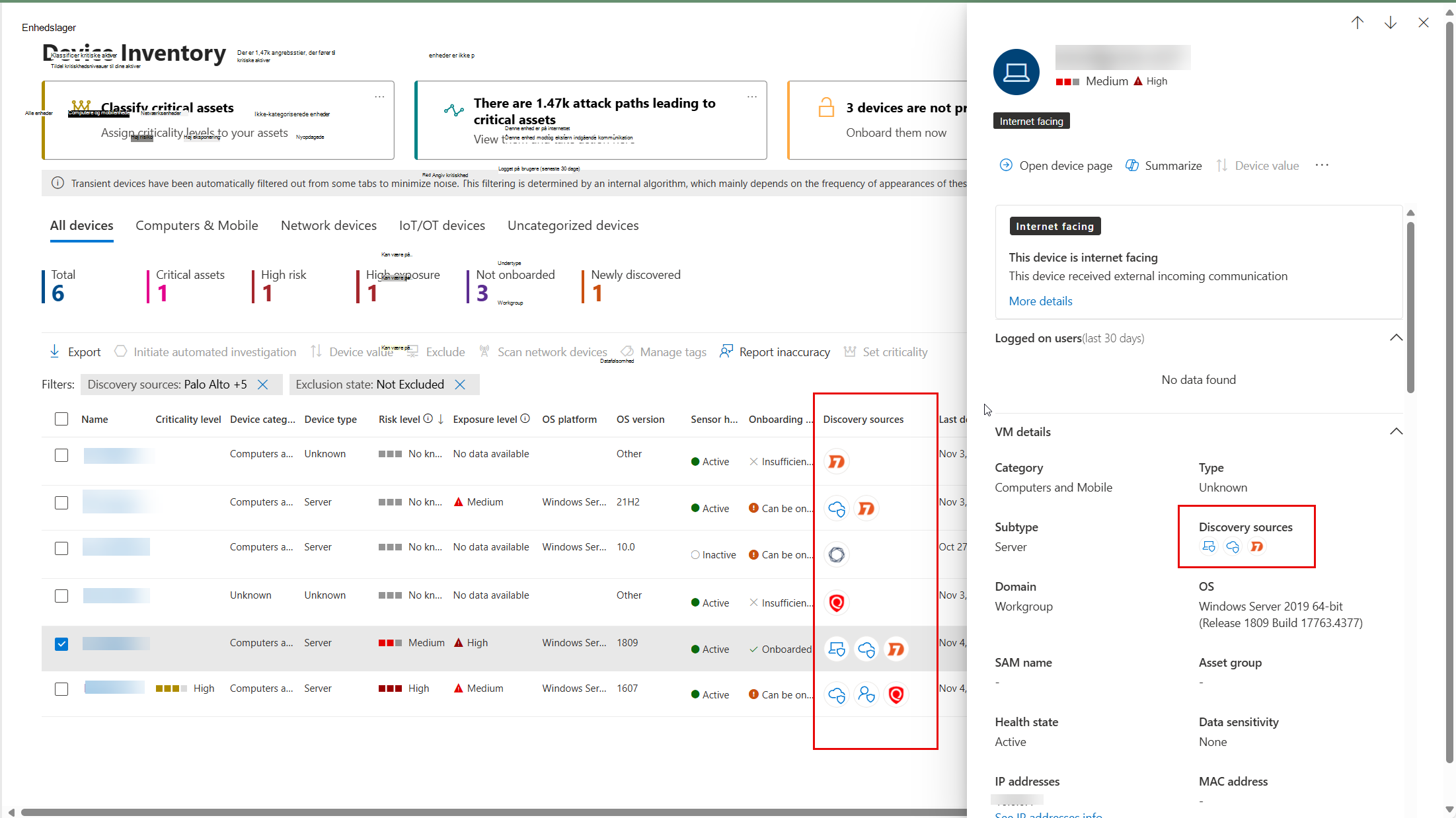Screen dimensions: 1456x818
Task: Toggle the select-all header checkbox
Action: coord(61,419)
